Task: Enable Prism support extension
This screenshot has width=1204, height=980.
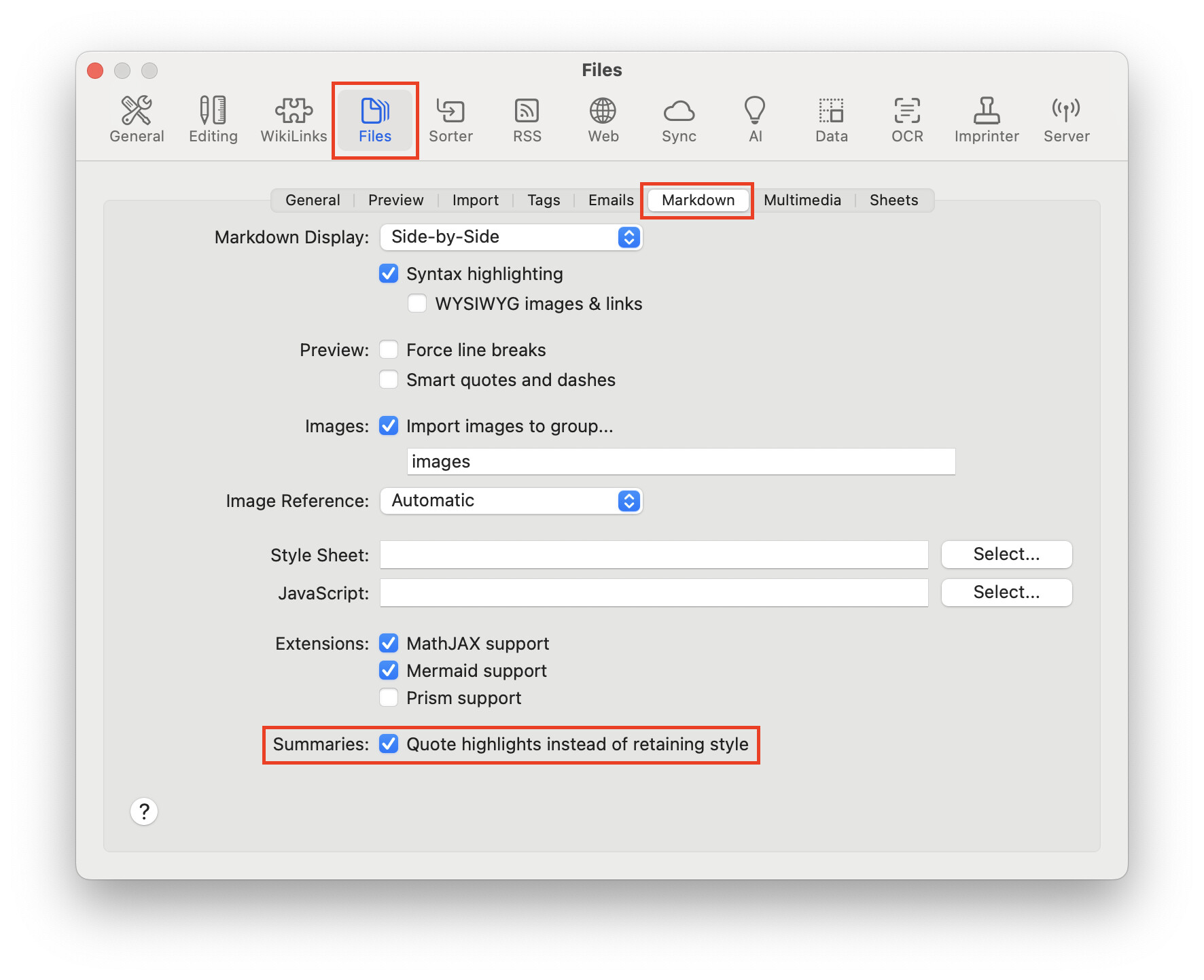Action: coord(388,697)
